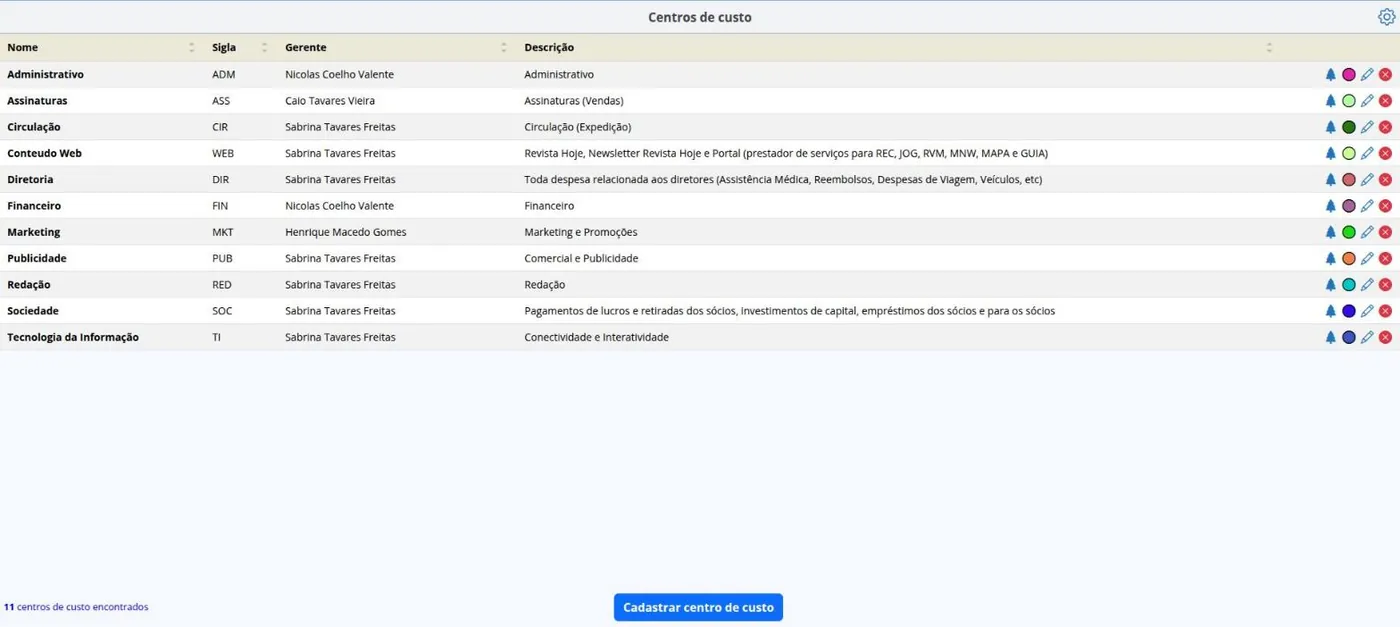1400x627 pixels.
Task: Edit the Circulação cost center with the pencil
Action: (1367, 127)
